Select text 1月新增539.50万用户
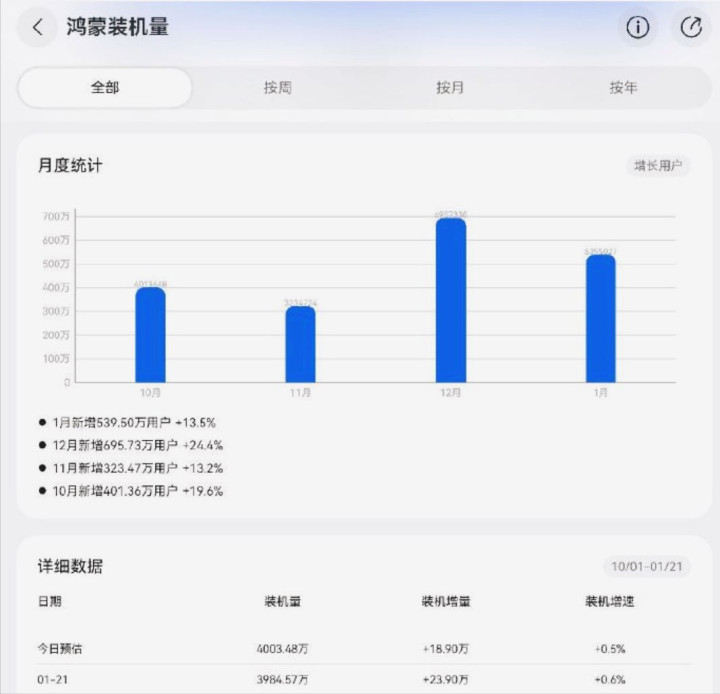720x694 pixels. pos(112,423)
